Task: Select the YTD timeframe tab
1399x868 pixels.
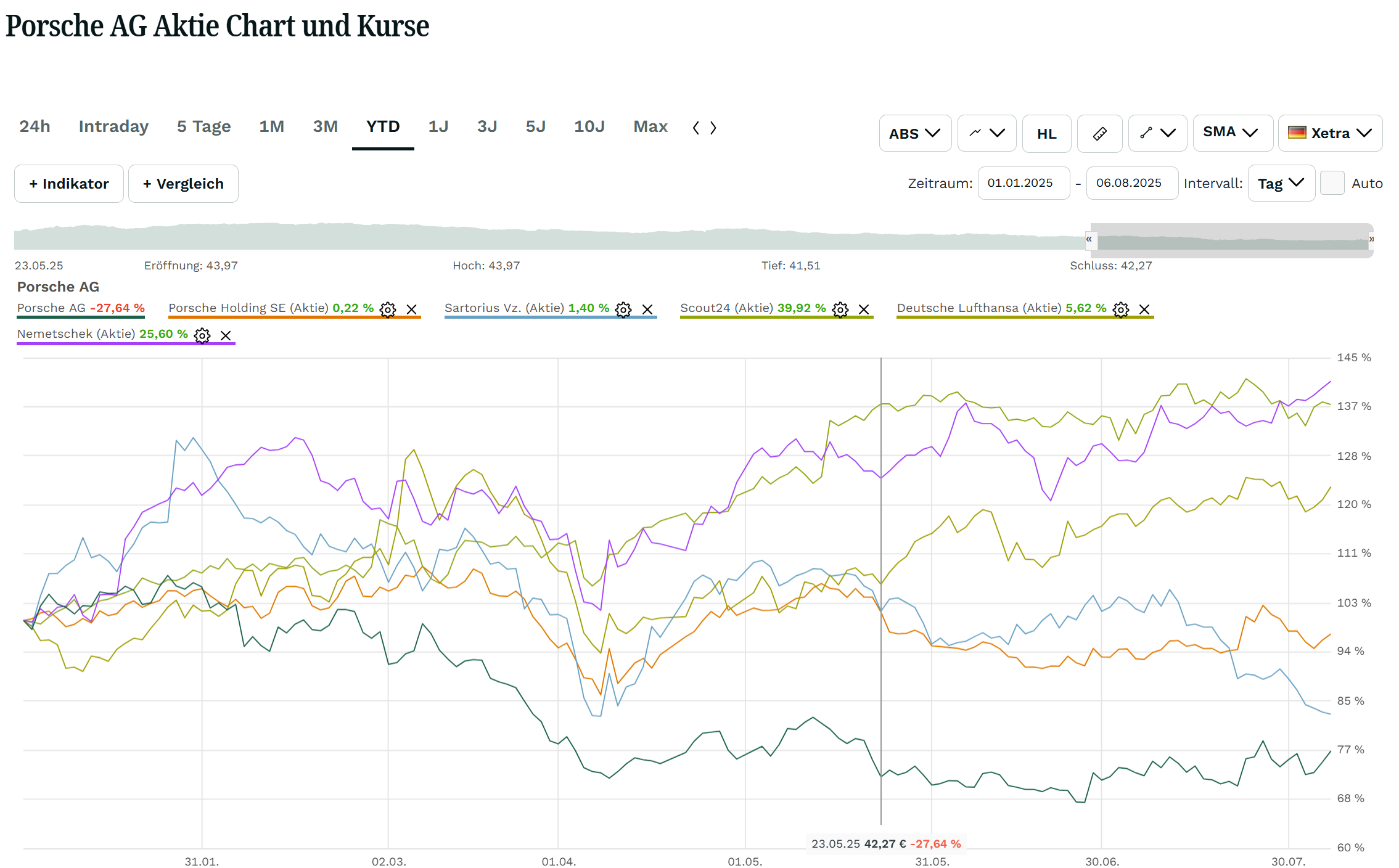Action: [x=383, y=126]
